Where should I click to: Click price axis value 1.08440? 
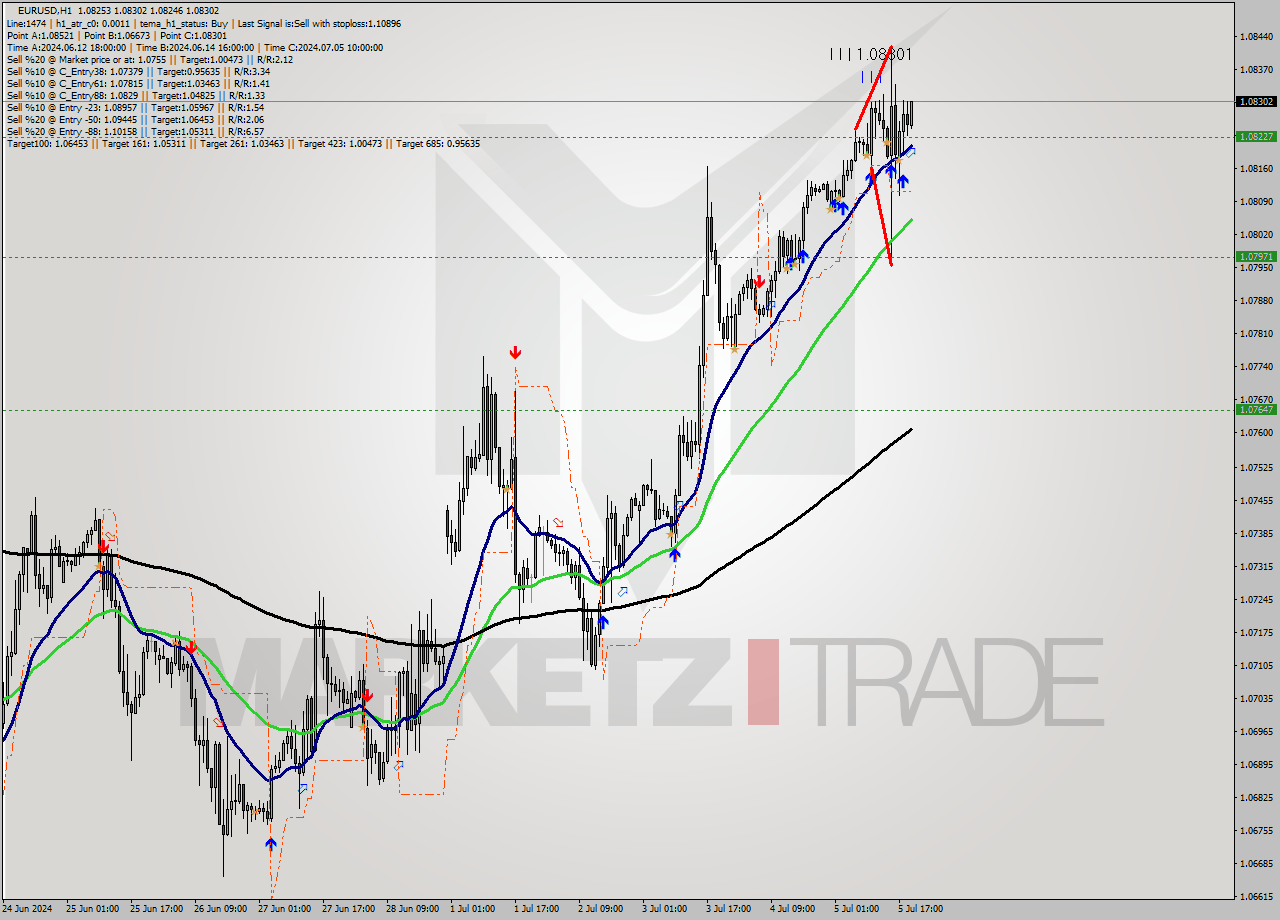1256,36
